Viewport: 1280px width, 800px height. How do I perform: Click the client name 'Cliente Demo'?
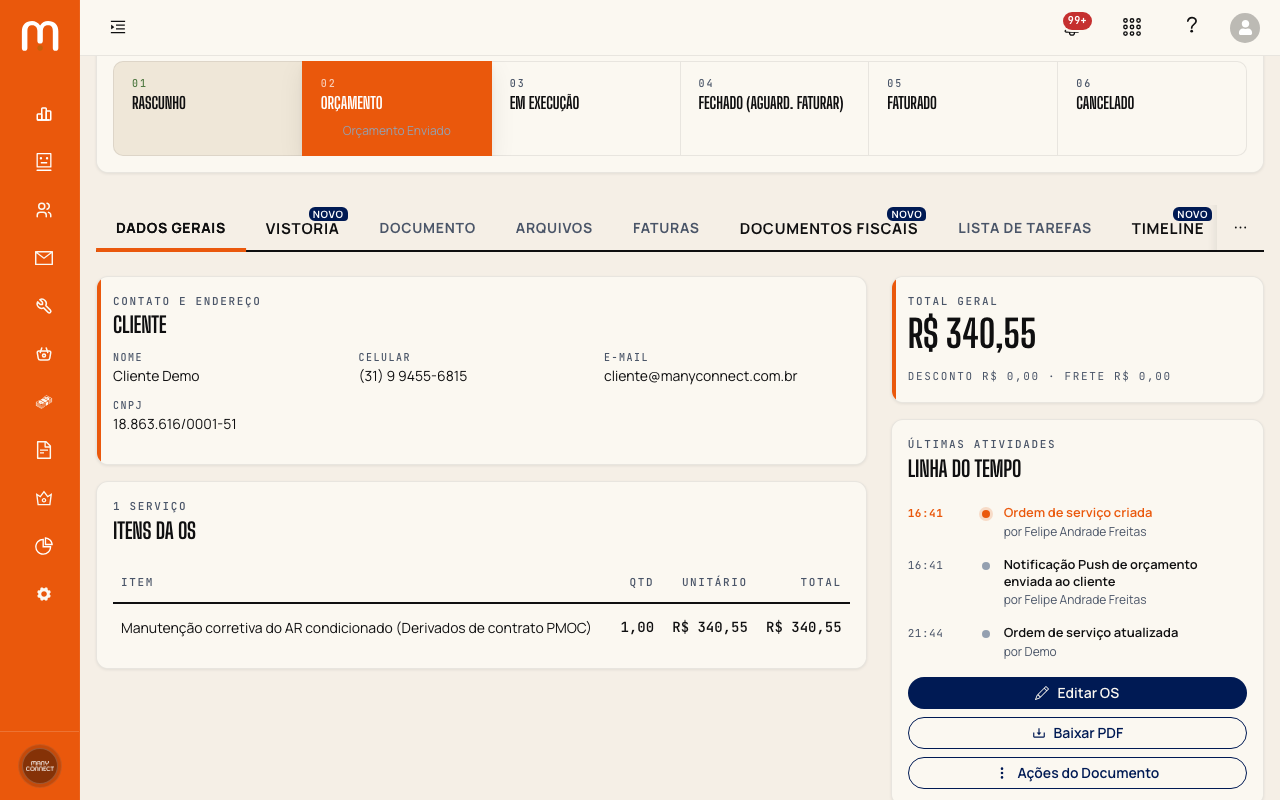(156, 376)
